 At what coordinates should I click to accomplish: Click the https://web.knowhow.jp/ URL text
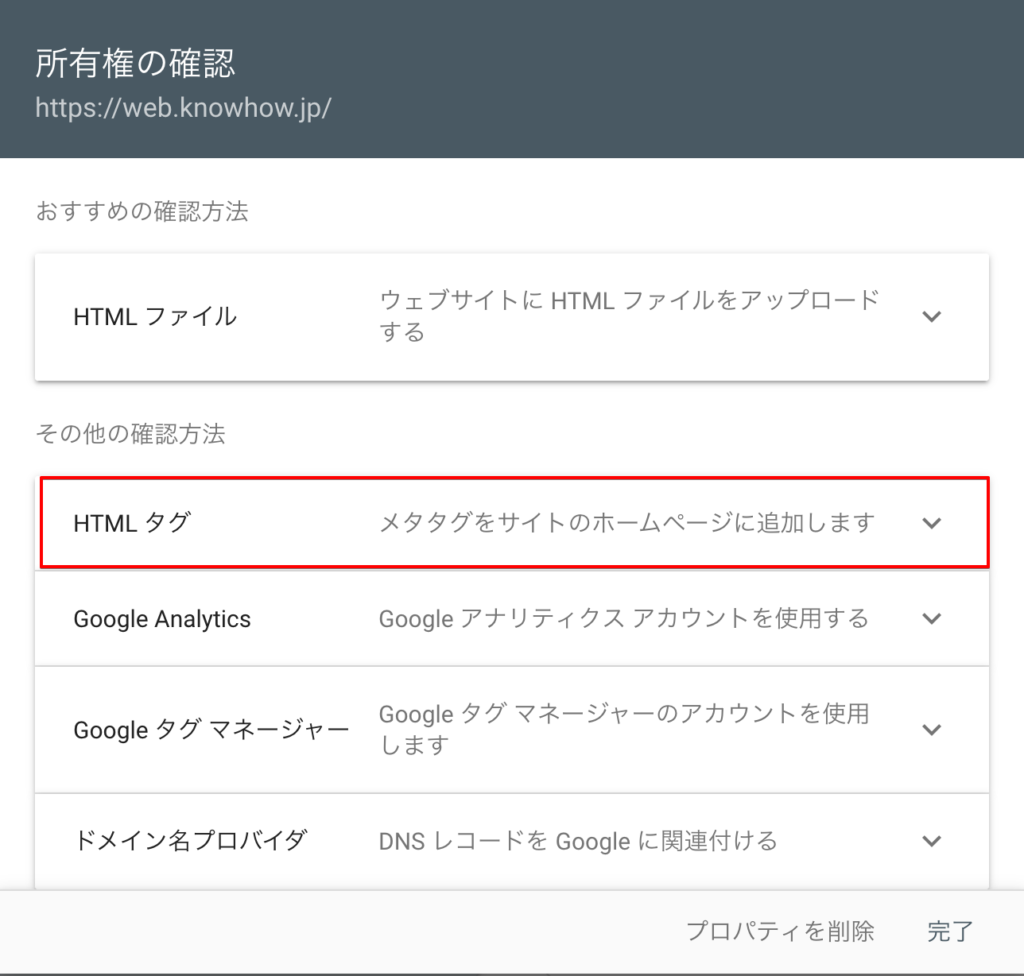(184, 108)
